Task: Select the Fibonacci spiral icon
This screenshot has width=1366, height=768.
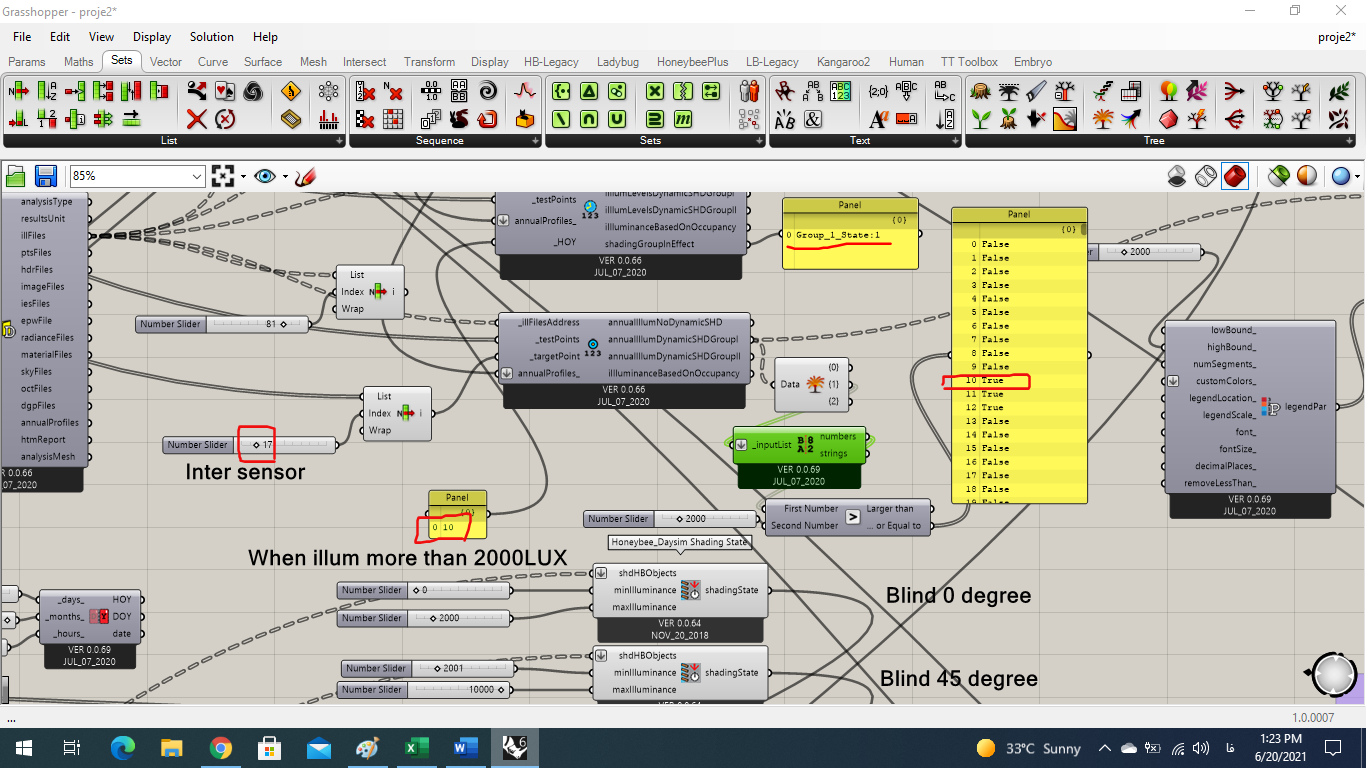Action: point(488,91)
